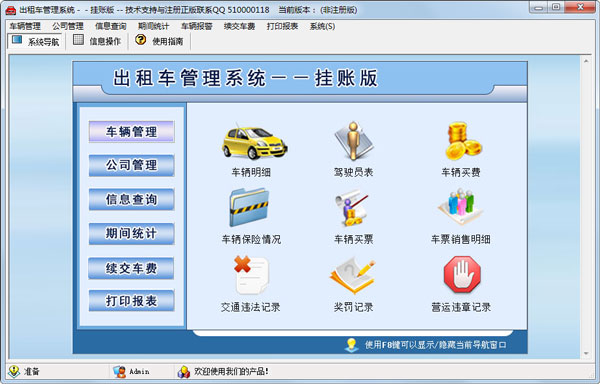Select the 打印报表 sidebar button
This screenshot has width=600, height=384.
[x=131, y=301]
